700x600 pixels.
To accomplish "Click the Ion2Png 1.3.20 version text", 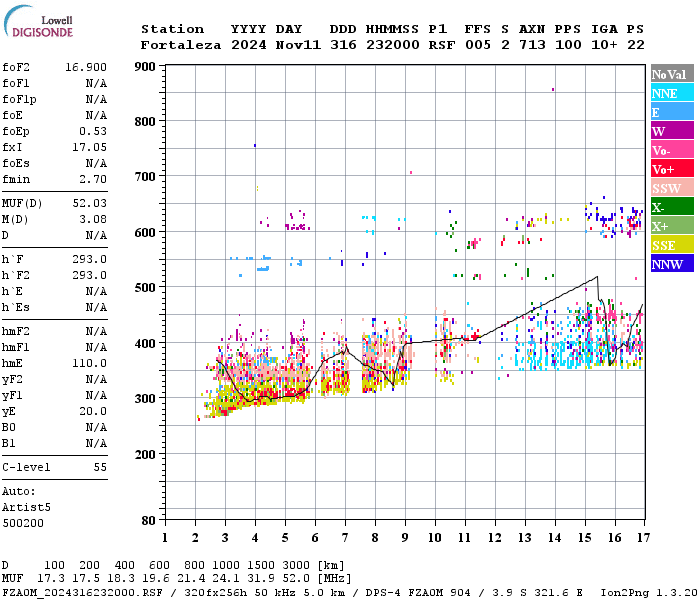I will pyautogui.click(x=649, y=593).
